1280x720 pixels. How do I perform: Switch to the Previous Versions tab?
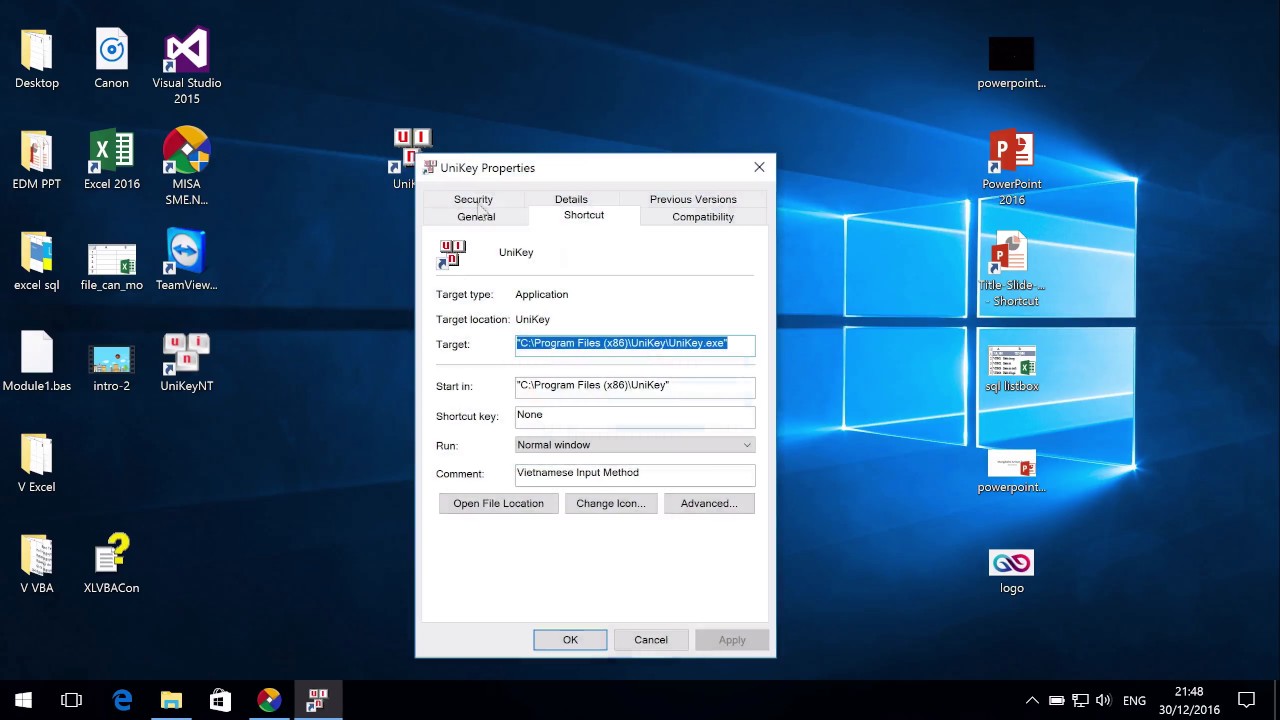point(693,199)
